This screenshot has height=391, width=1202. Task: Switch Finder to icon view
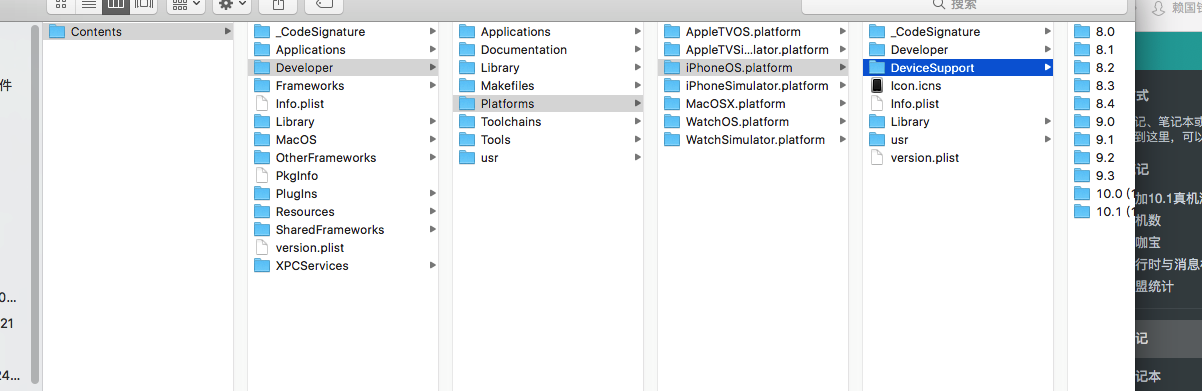point(60,4)
